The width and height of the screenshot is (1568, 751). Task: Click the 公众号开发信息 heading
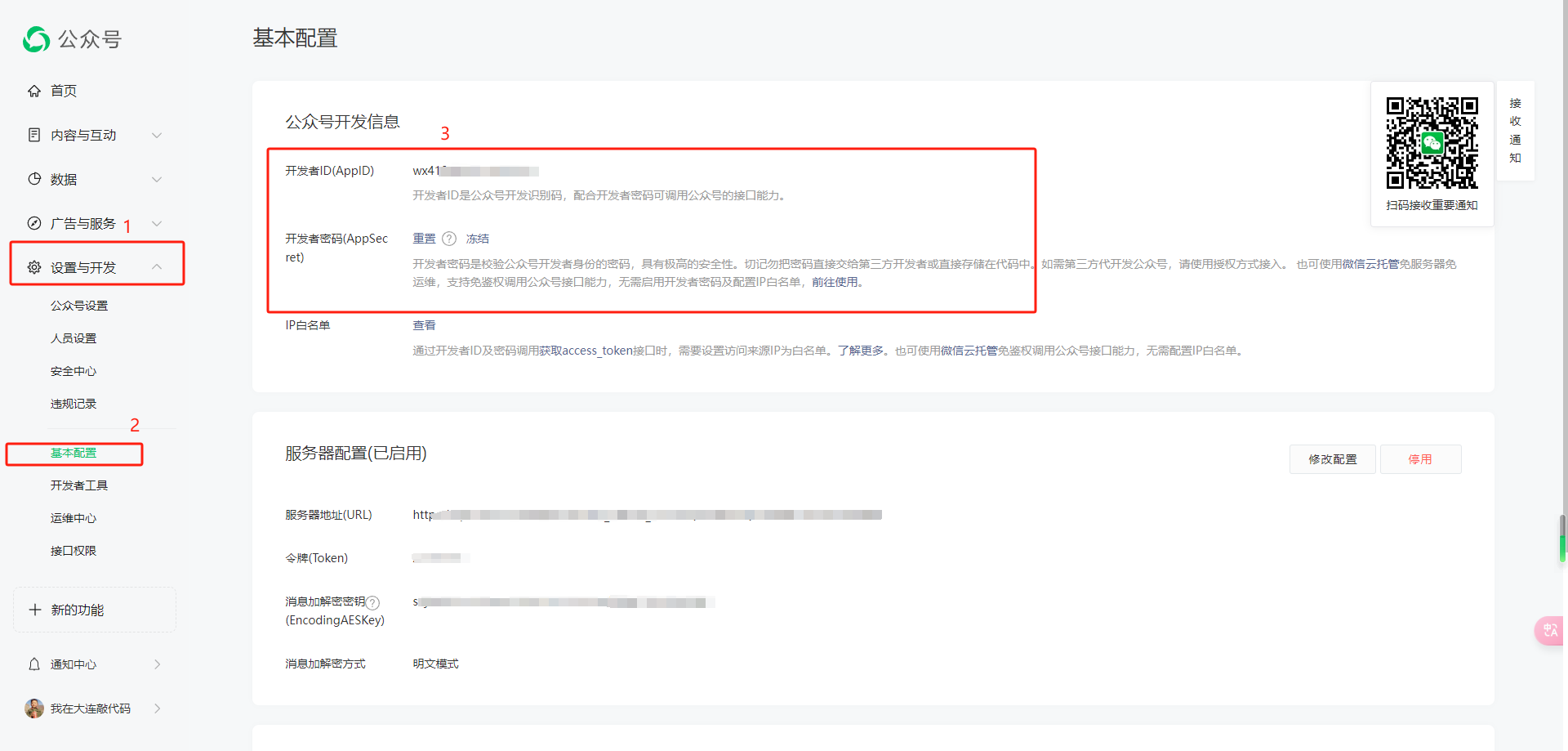click(342, 122)
